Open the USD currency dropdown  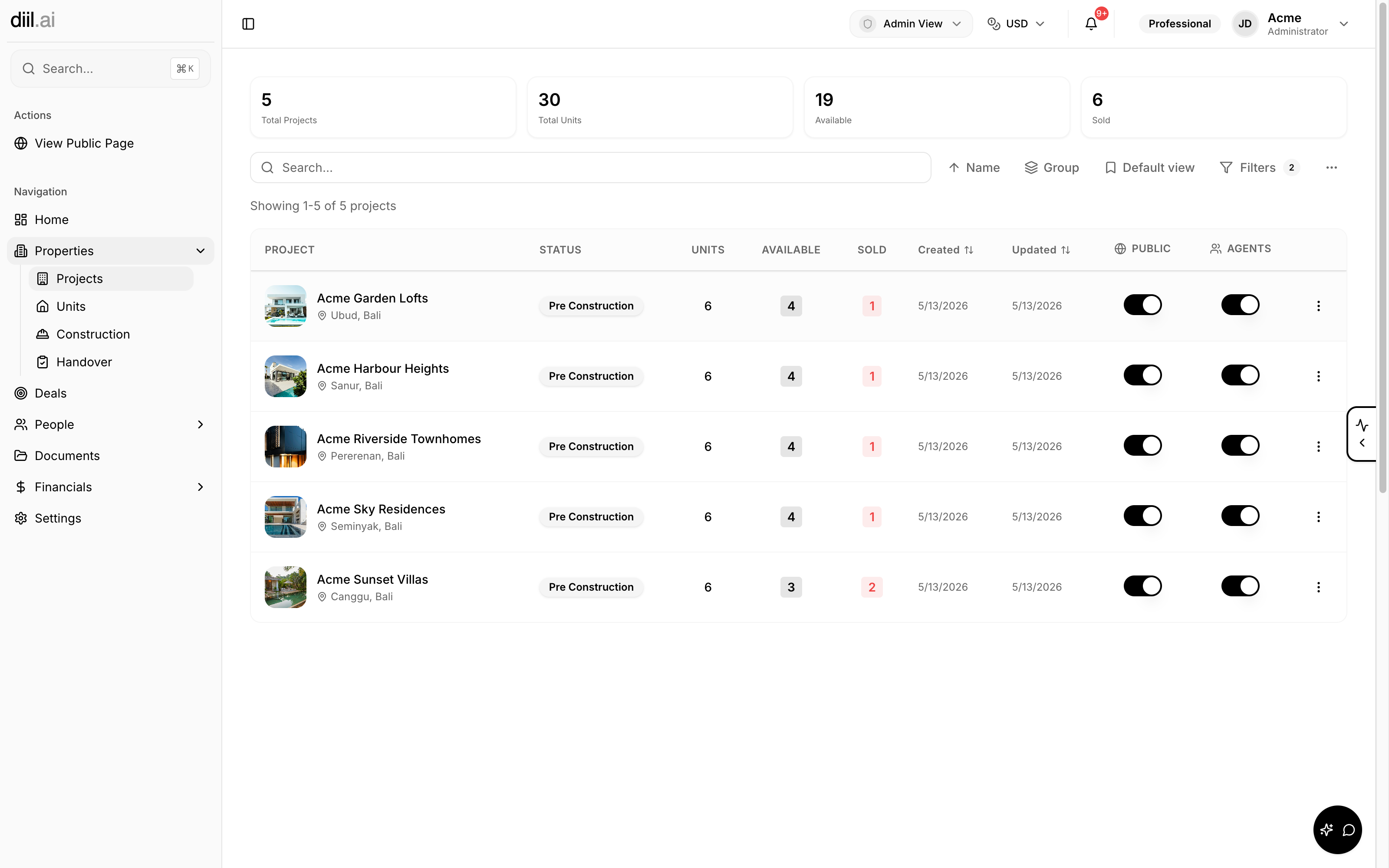point(1016,23)
